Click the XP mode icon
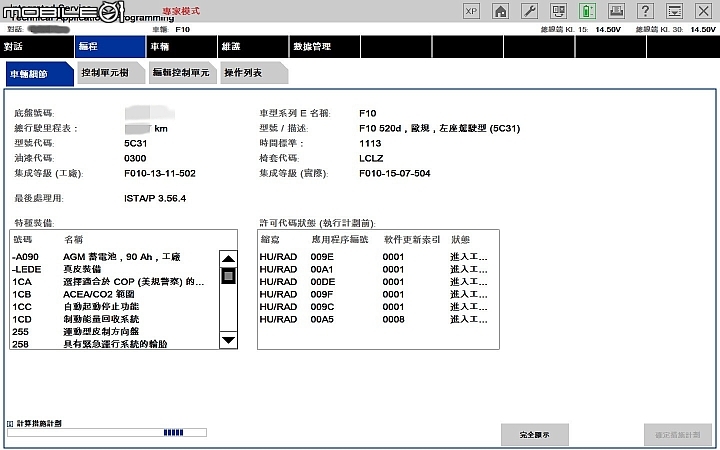720x450 pixels. tap(471, 11)
